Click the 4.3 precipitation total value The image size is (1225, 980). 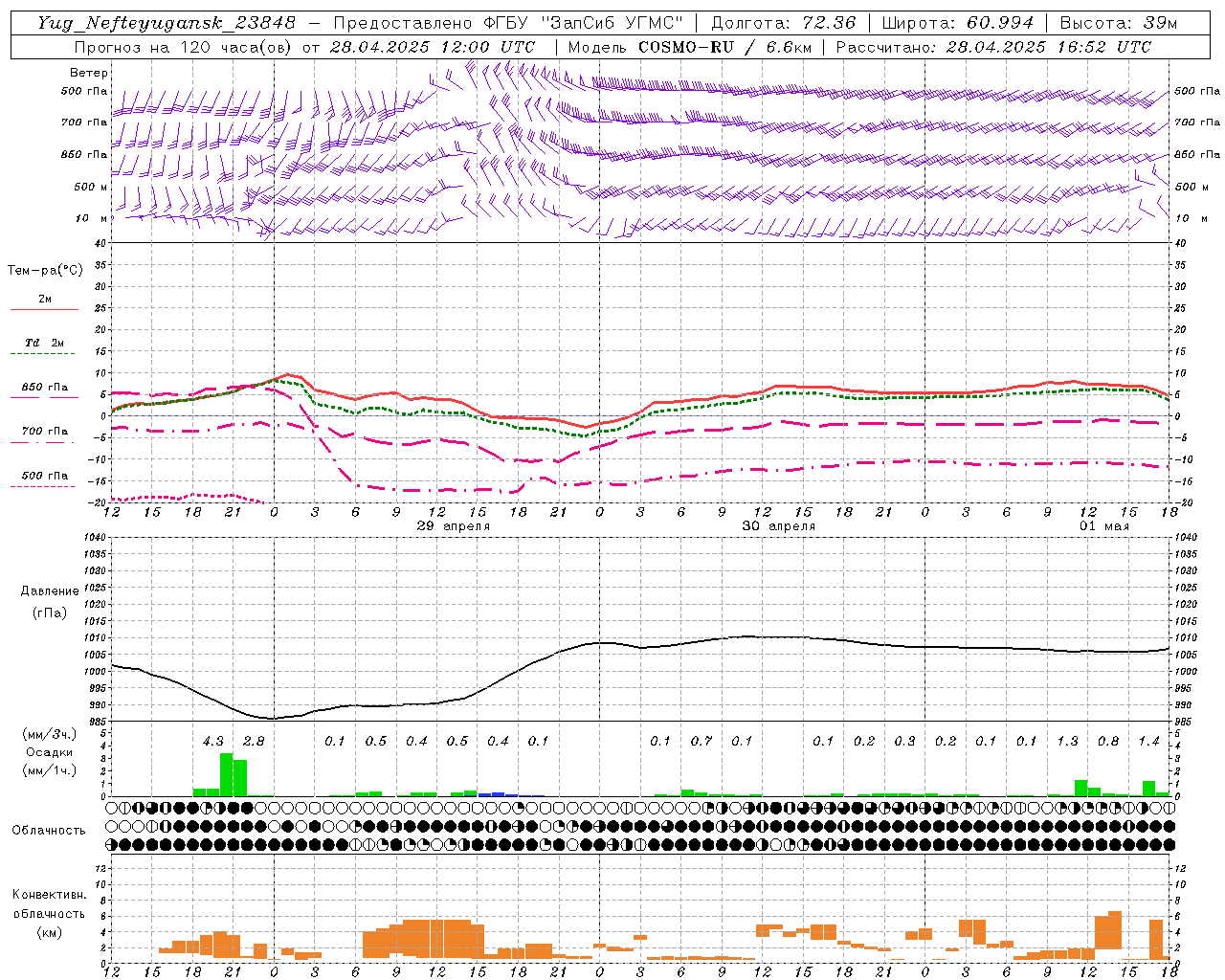[212, 741]
